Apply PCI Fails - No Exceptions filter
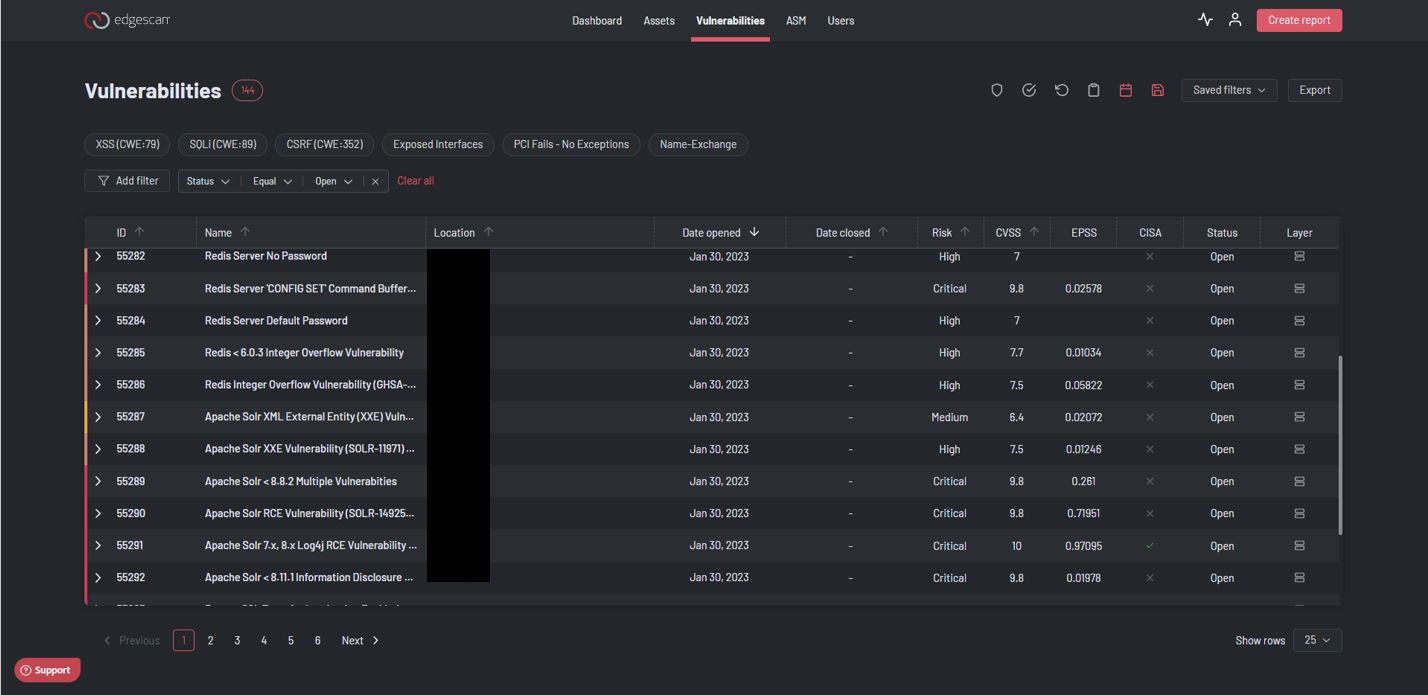Viewport: 1428px width, 695px height. coord(571,144)
